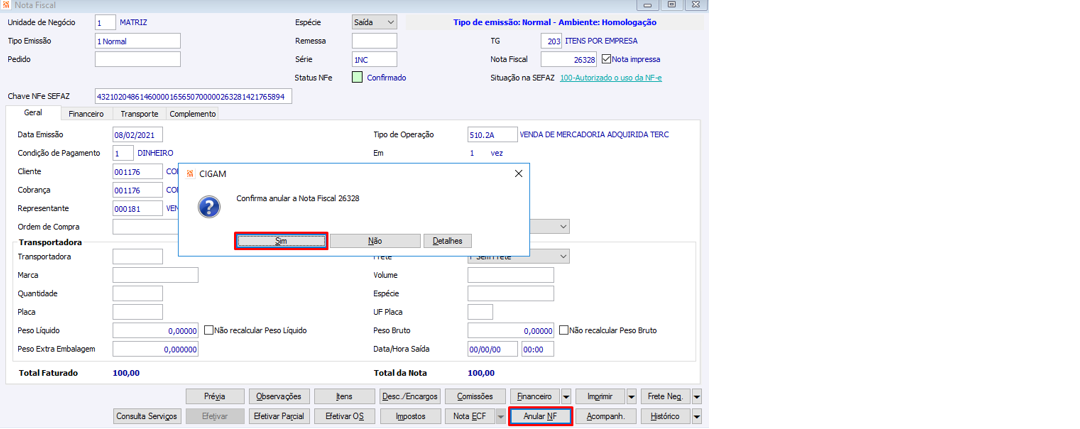The image size is (1080, 429).
Task: Click the Acompanh. button
Action: pos(605,417)
